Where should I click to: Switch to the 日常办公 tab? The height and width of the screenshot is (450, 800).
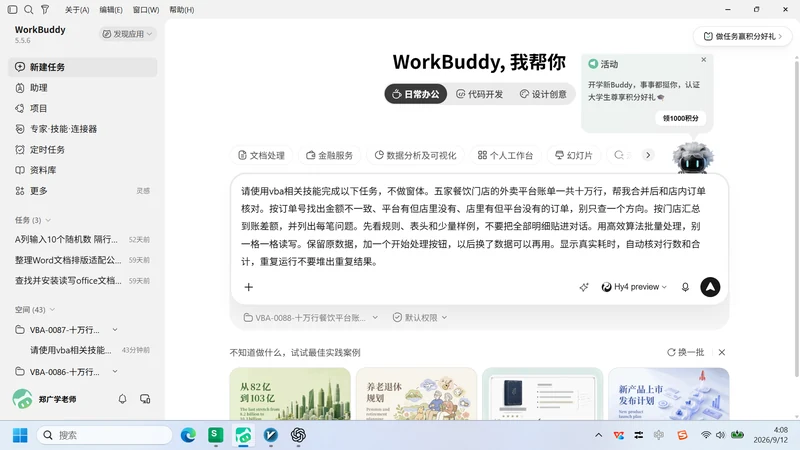tap(416, 94)
